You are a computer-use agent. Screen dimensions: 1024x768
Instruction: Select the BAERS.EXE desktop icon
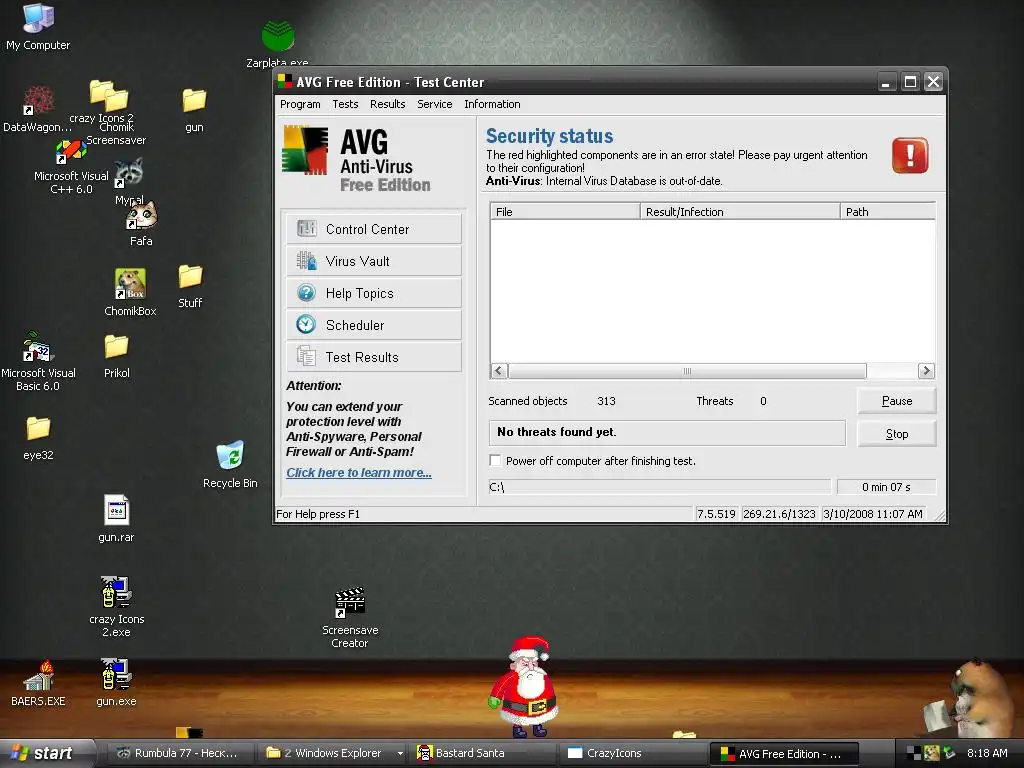[38, 682]
